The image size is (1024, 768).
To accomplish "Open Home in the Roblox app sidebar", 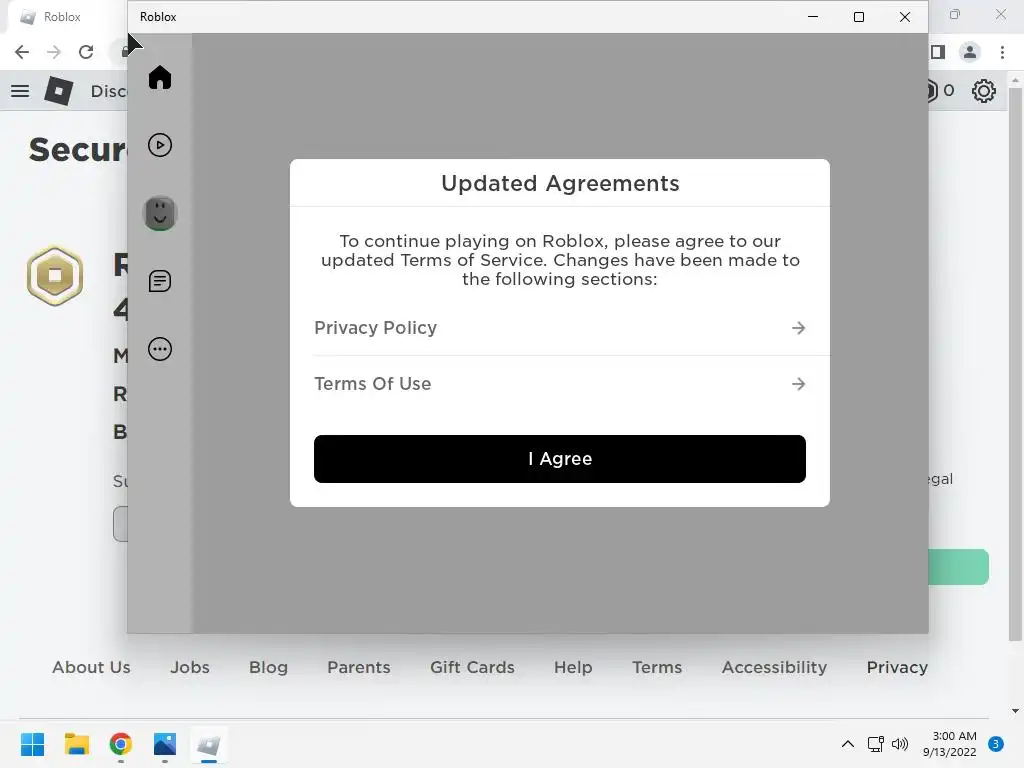I will point(160,78).
